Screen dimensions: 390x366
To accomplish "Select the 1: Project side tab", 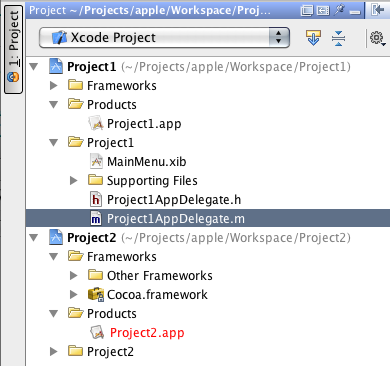I will (x=13, y=49).
